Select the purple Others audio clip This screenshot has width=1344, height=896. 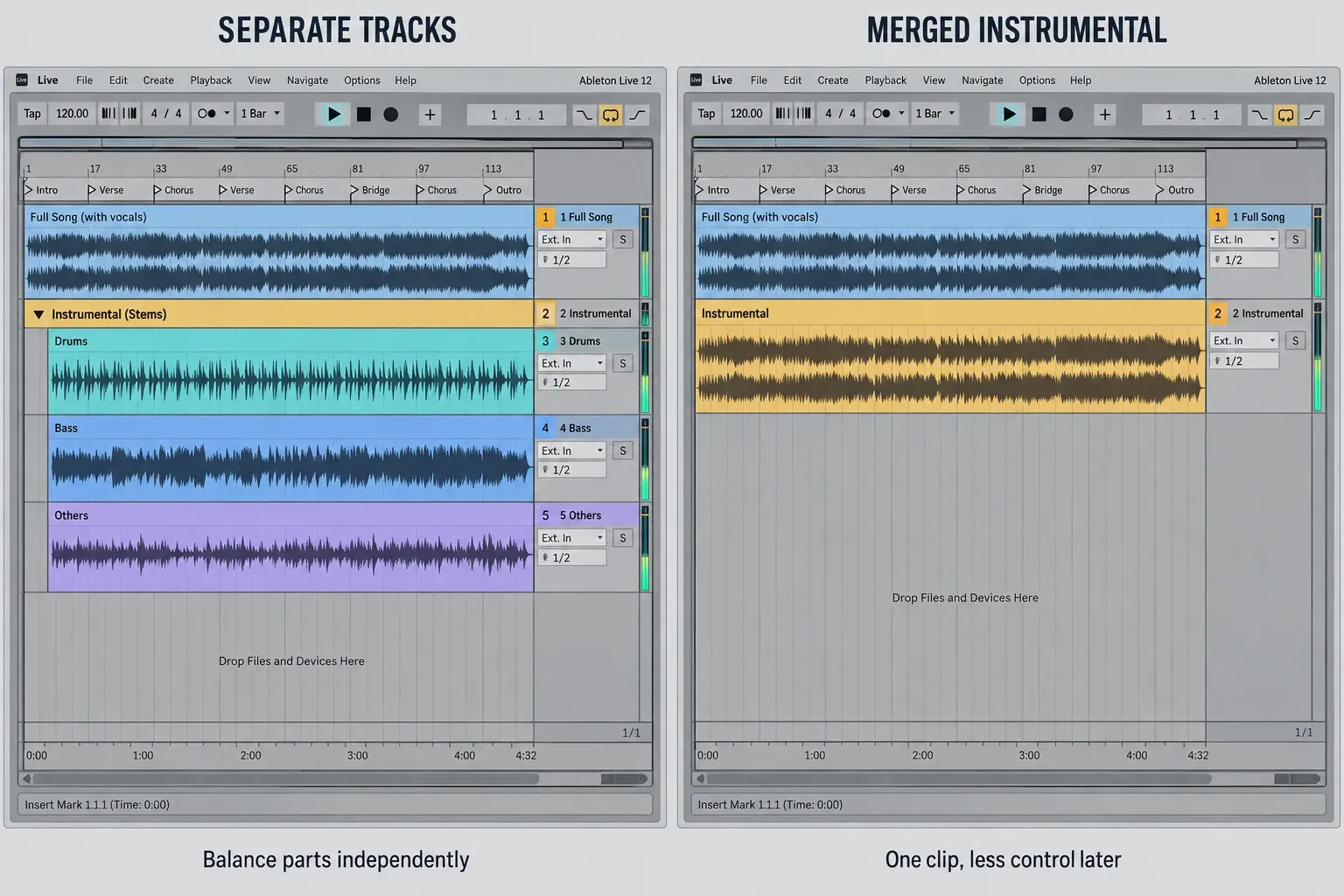point(290,547)
